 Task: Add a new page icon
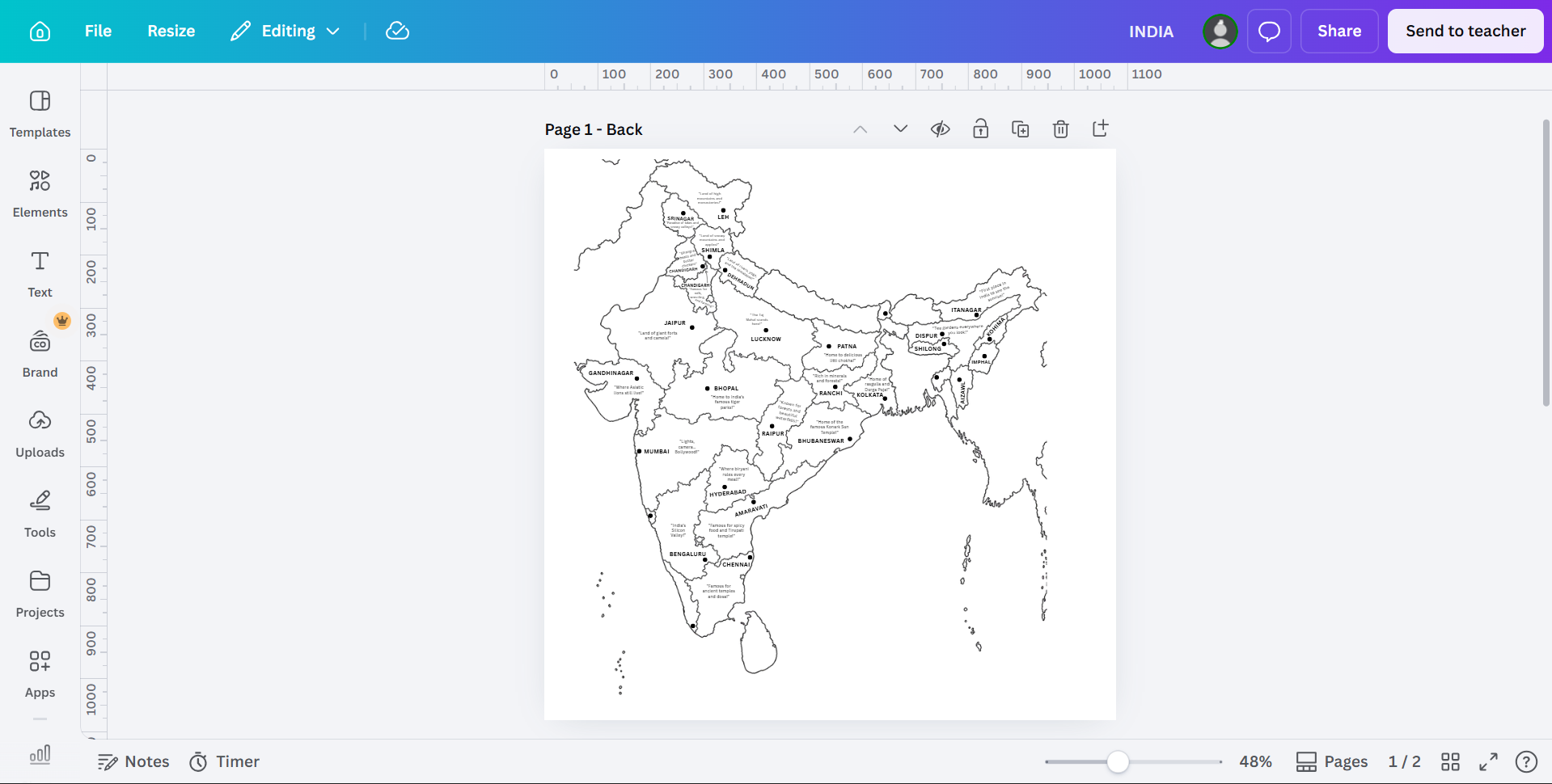click(x=1100, y=129)
